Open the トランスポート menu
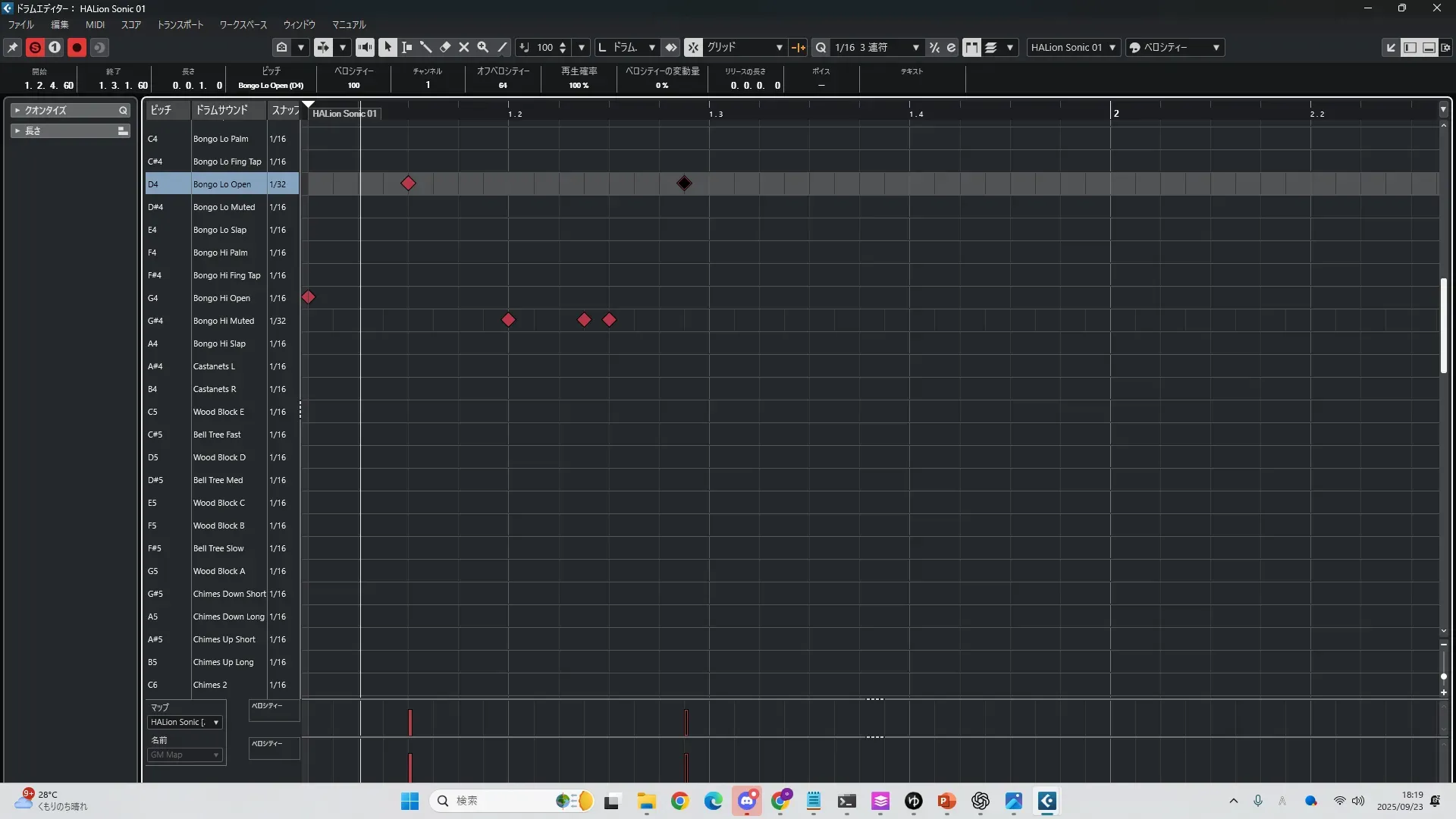 [x=180, y=25]
